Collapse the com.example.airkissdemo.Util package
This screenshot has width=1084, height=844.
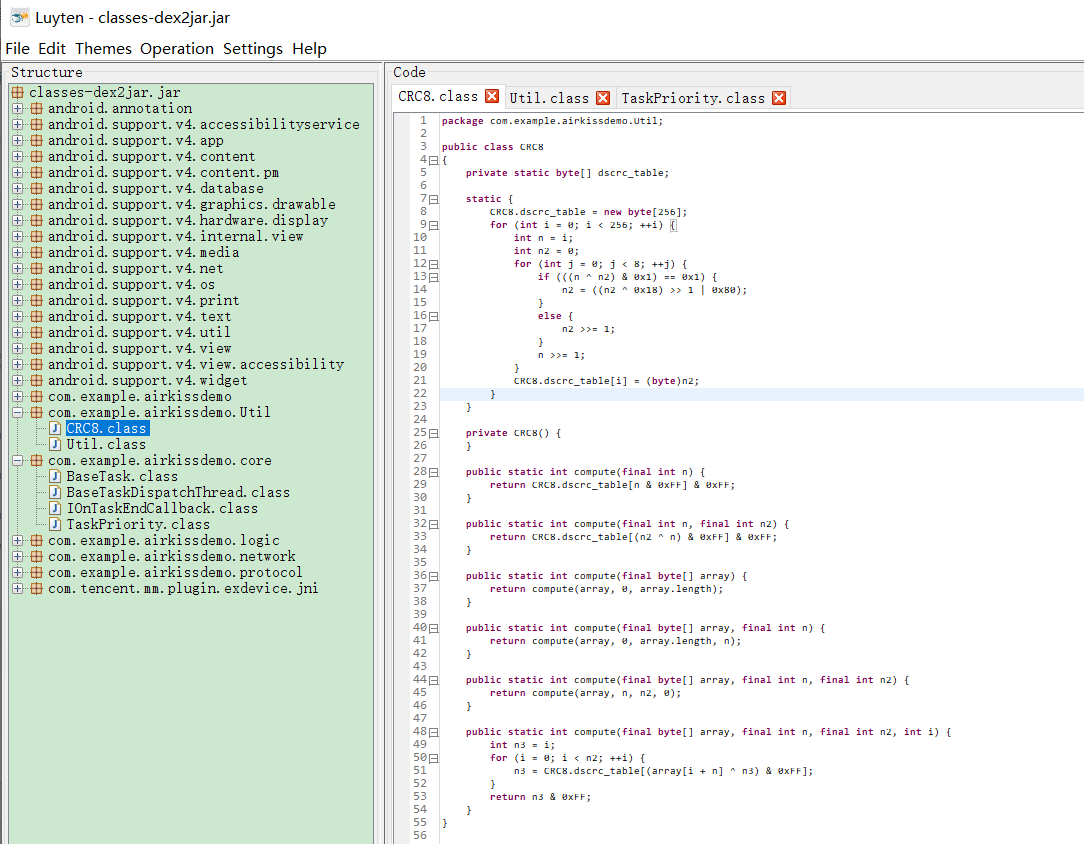[x=18, y=413]
